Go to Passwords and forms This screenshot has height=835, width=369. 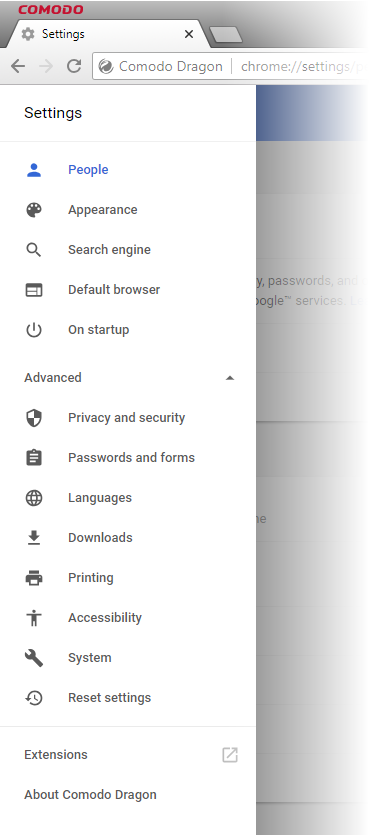pos(132,457)
